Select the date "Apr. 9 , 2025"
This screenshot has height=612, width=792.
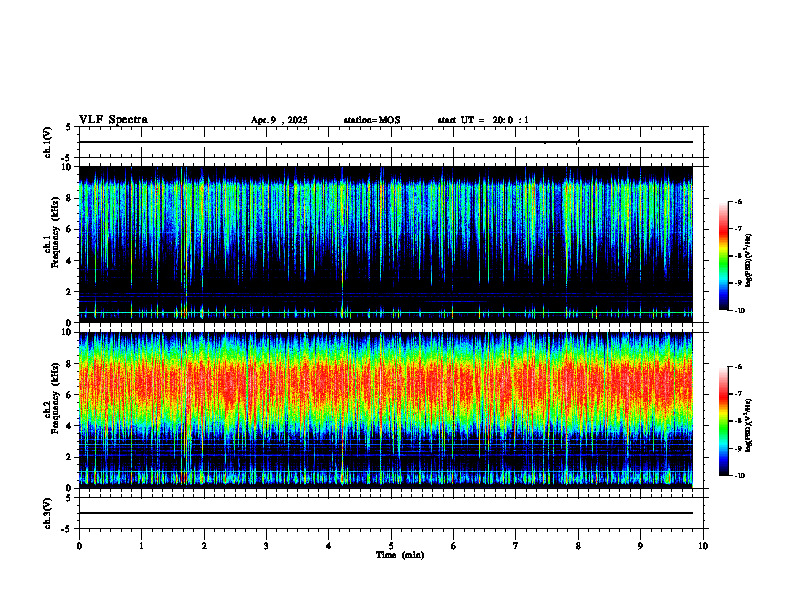point(279,120)
